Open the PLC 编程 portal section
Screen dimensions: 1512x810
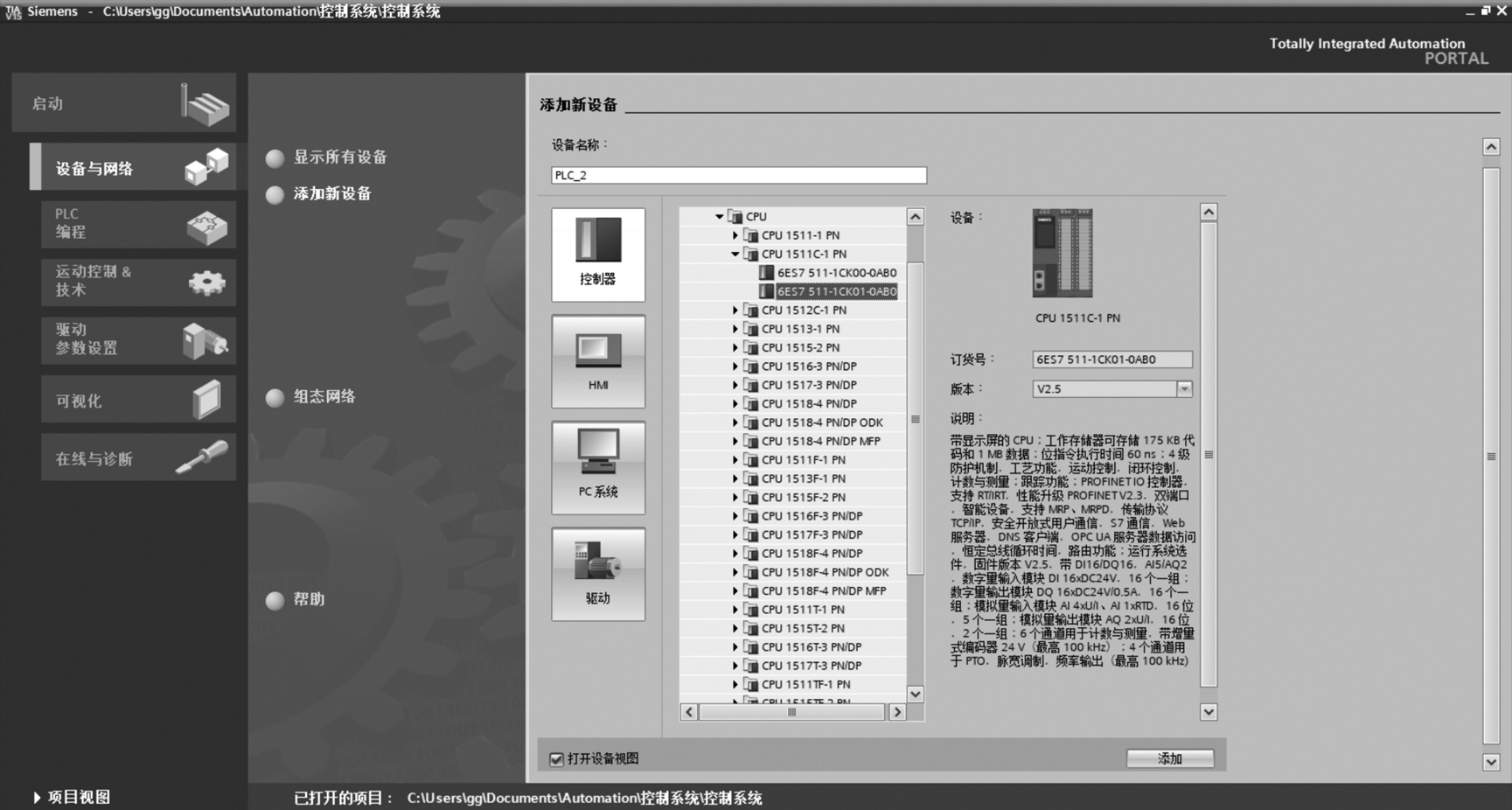tap(138, 224)
